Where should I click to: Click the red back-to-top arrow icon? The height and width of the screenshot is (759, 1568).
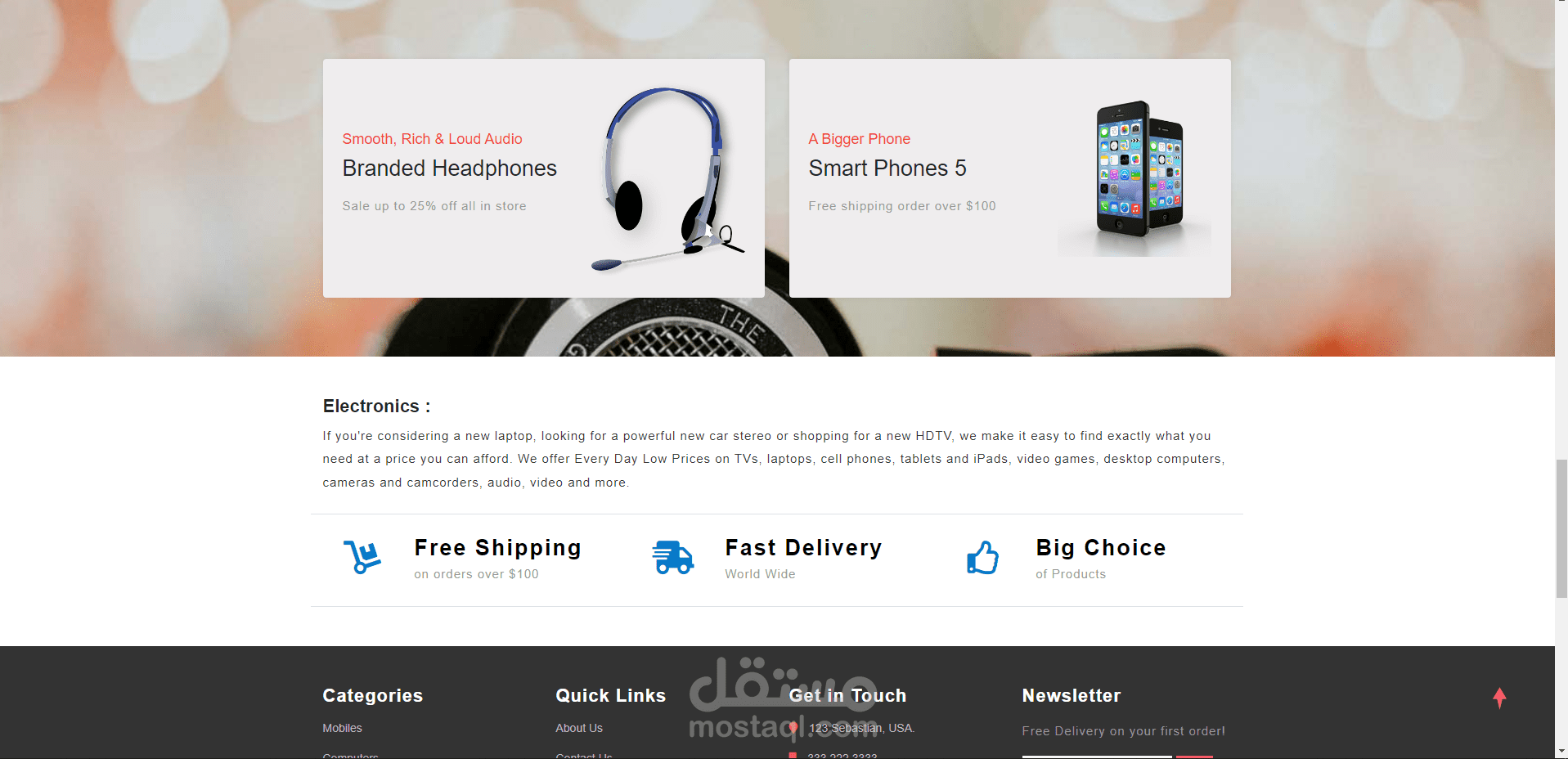coord(1499,698)
